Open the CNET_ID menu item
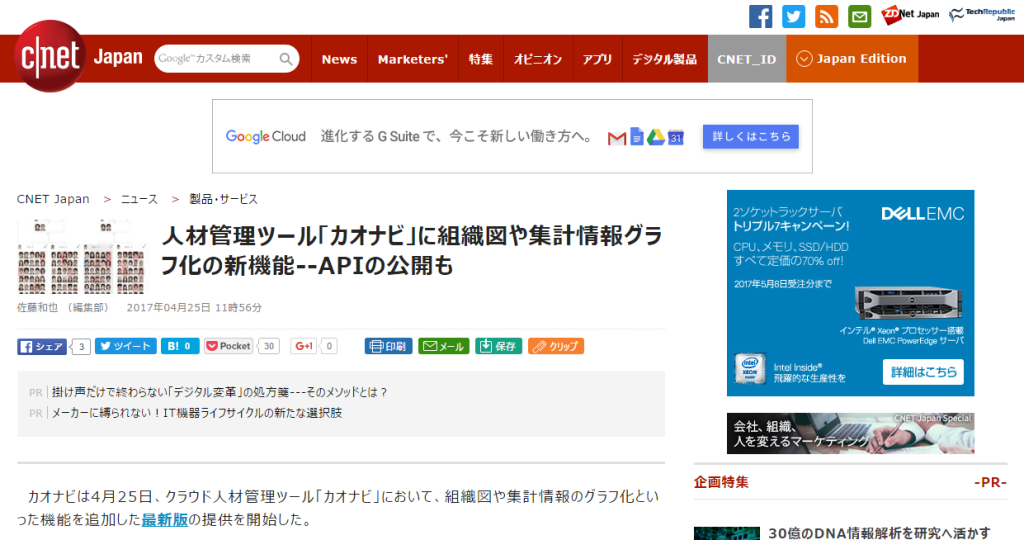 pos(746,59)
